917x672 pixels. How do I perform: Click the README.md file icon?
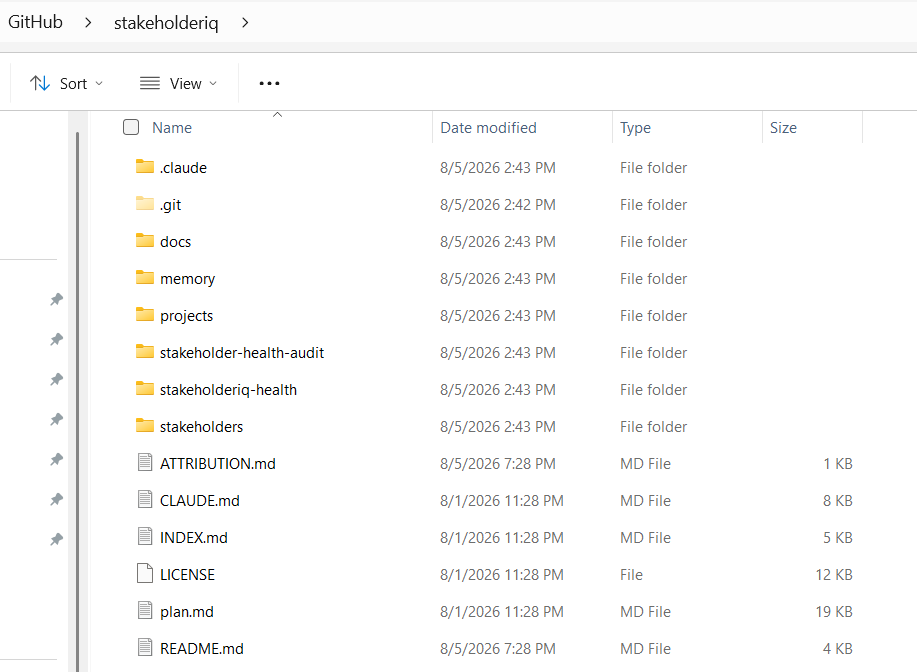[x=144, y=647]
